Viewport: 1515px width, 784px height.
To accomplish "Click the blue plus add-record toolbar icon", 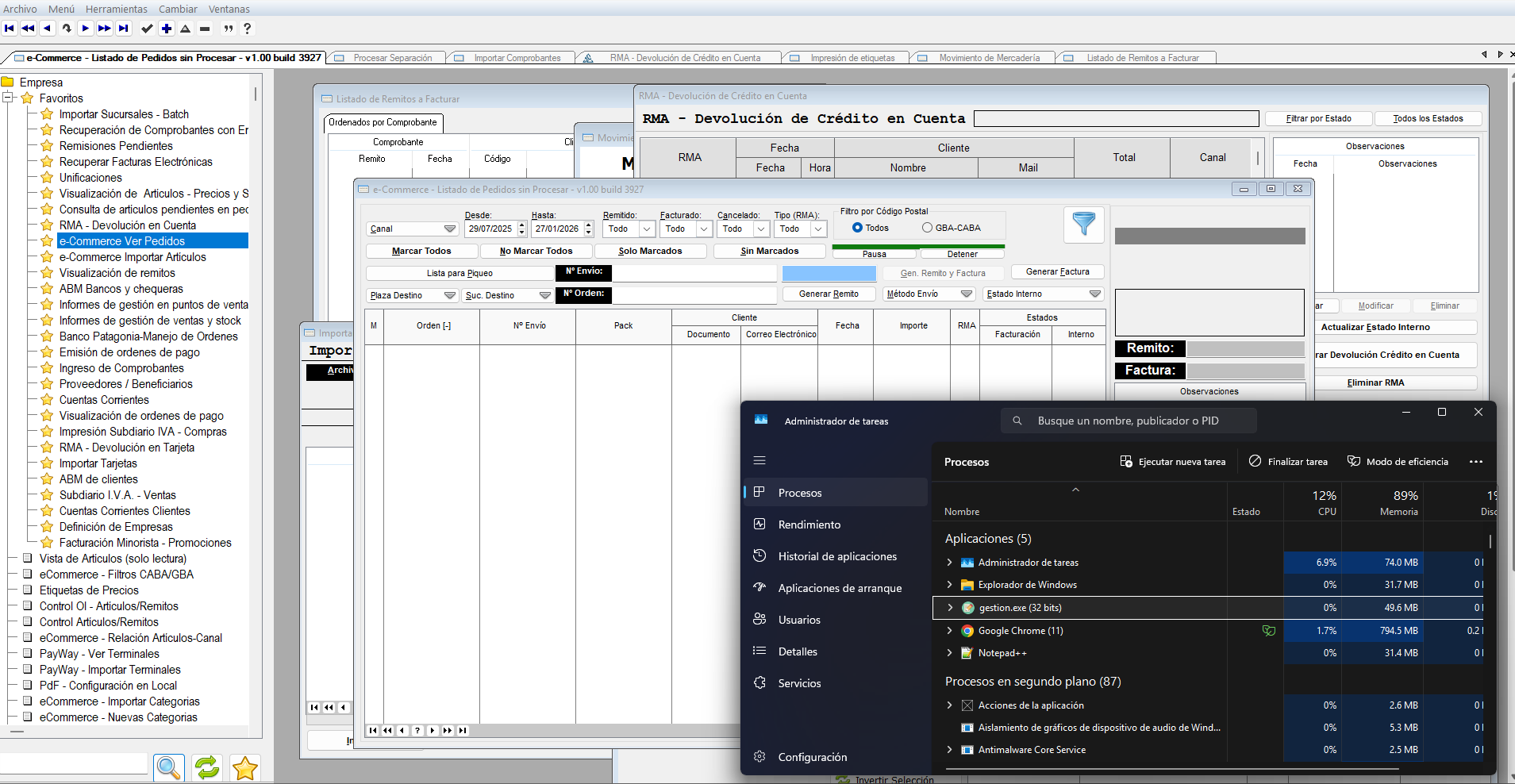I will tap(167, 29).
